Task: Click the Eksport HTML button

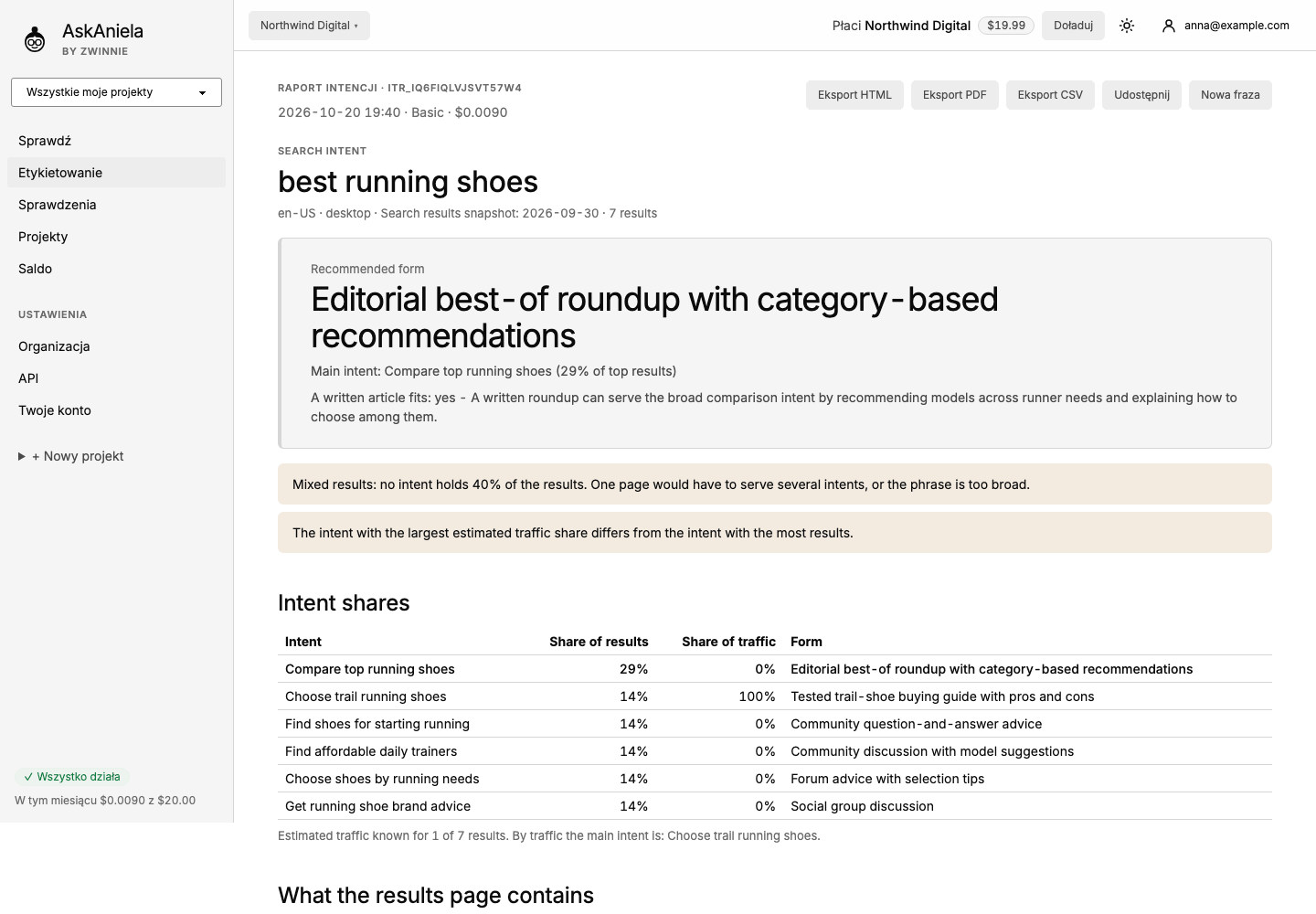Action: point(854,95)
